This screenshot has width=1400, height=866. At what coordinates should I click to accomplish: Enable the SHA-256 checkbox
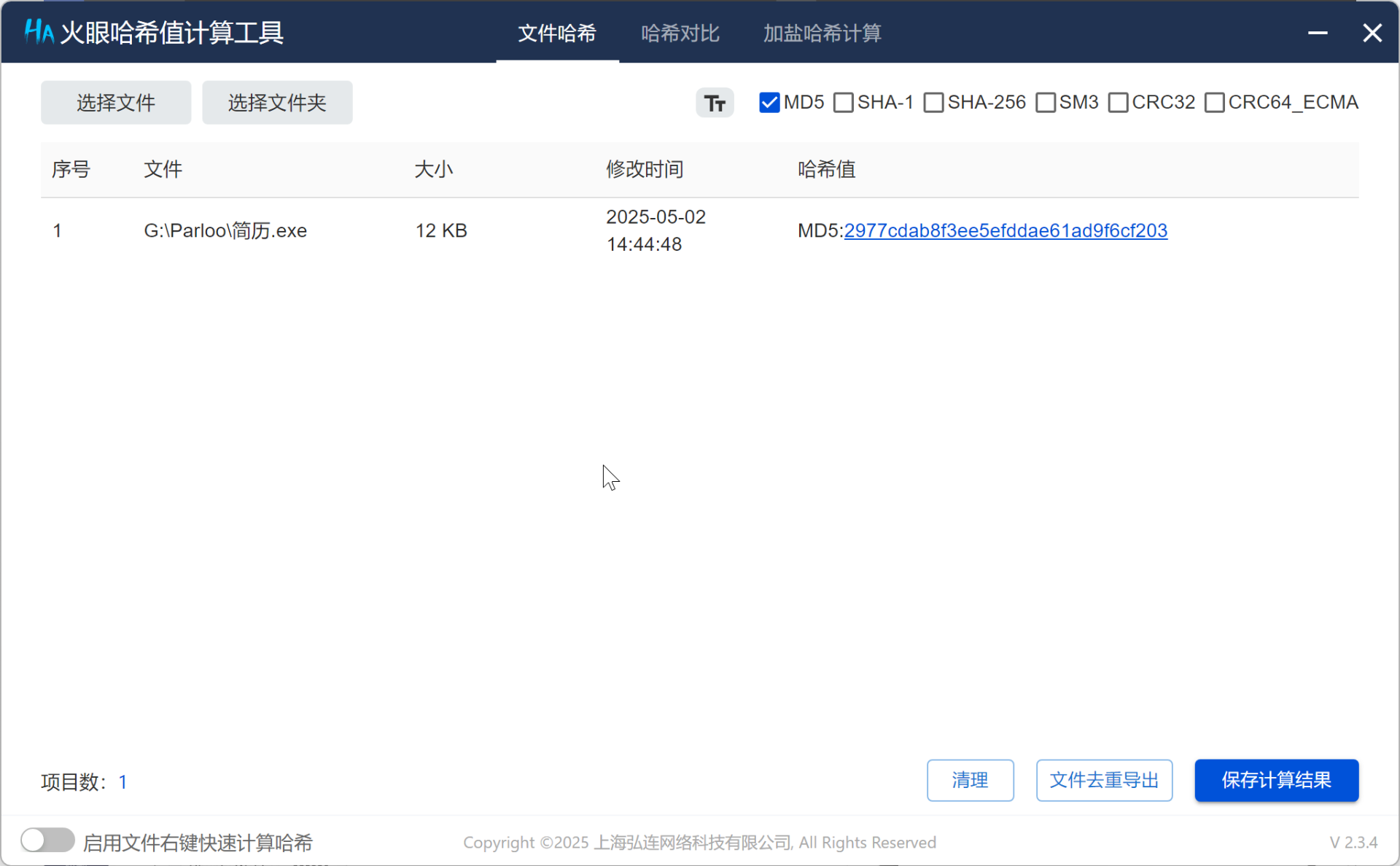coord(933,103)
